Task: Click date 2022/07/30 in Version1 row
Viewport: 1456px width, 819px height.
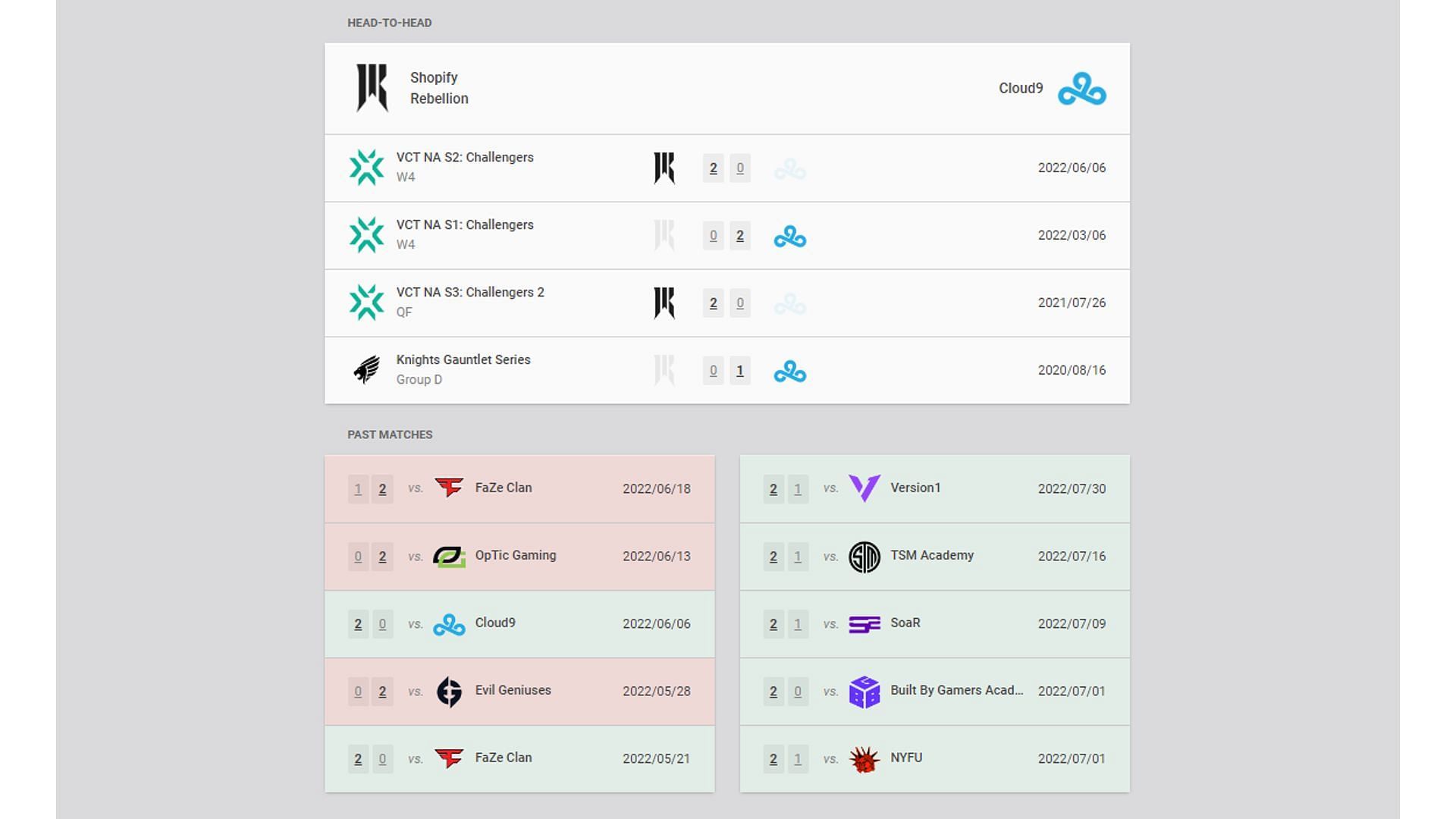Action: (1072, 488)
